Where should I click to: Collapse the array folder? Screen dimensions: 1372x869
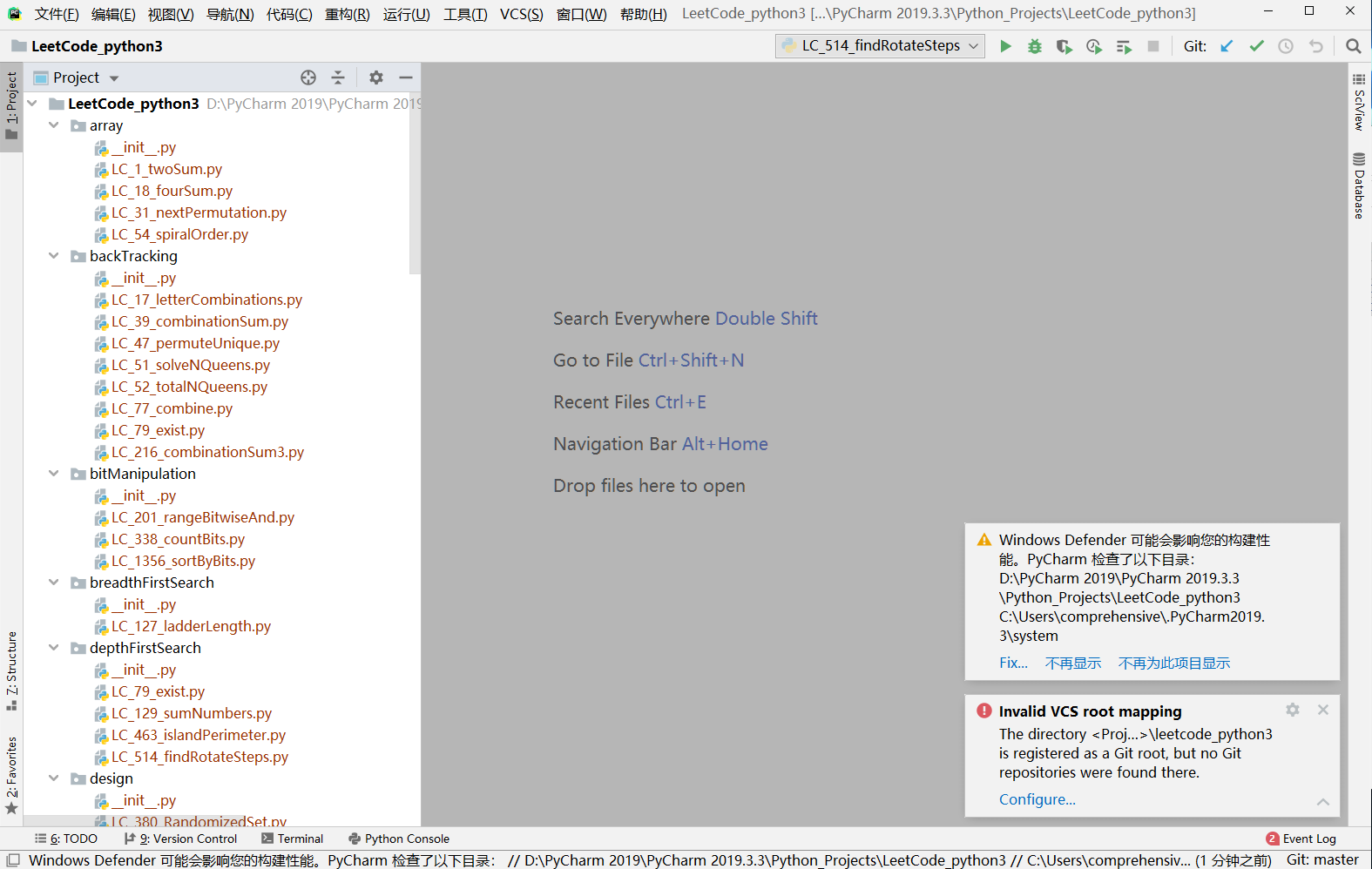tap(54, 125)
